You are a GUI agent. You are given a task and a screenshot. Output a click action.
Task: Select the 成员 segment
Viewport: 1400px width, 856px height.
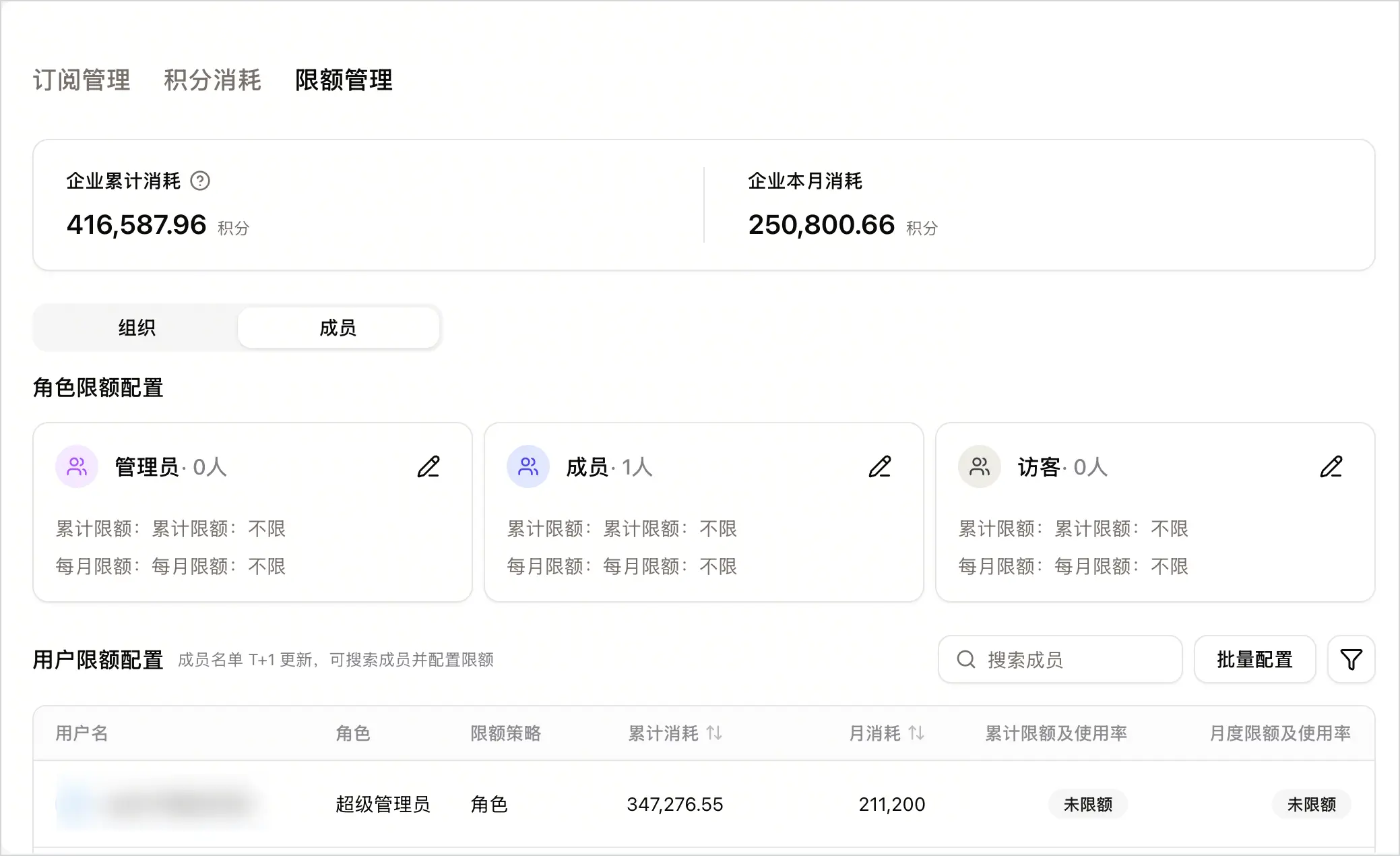(338, 328)
